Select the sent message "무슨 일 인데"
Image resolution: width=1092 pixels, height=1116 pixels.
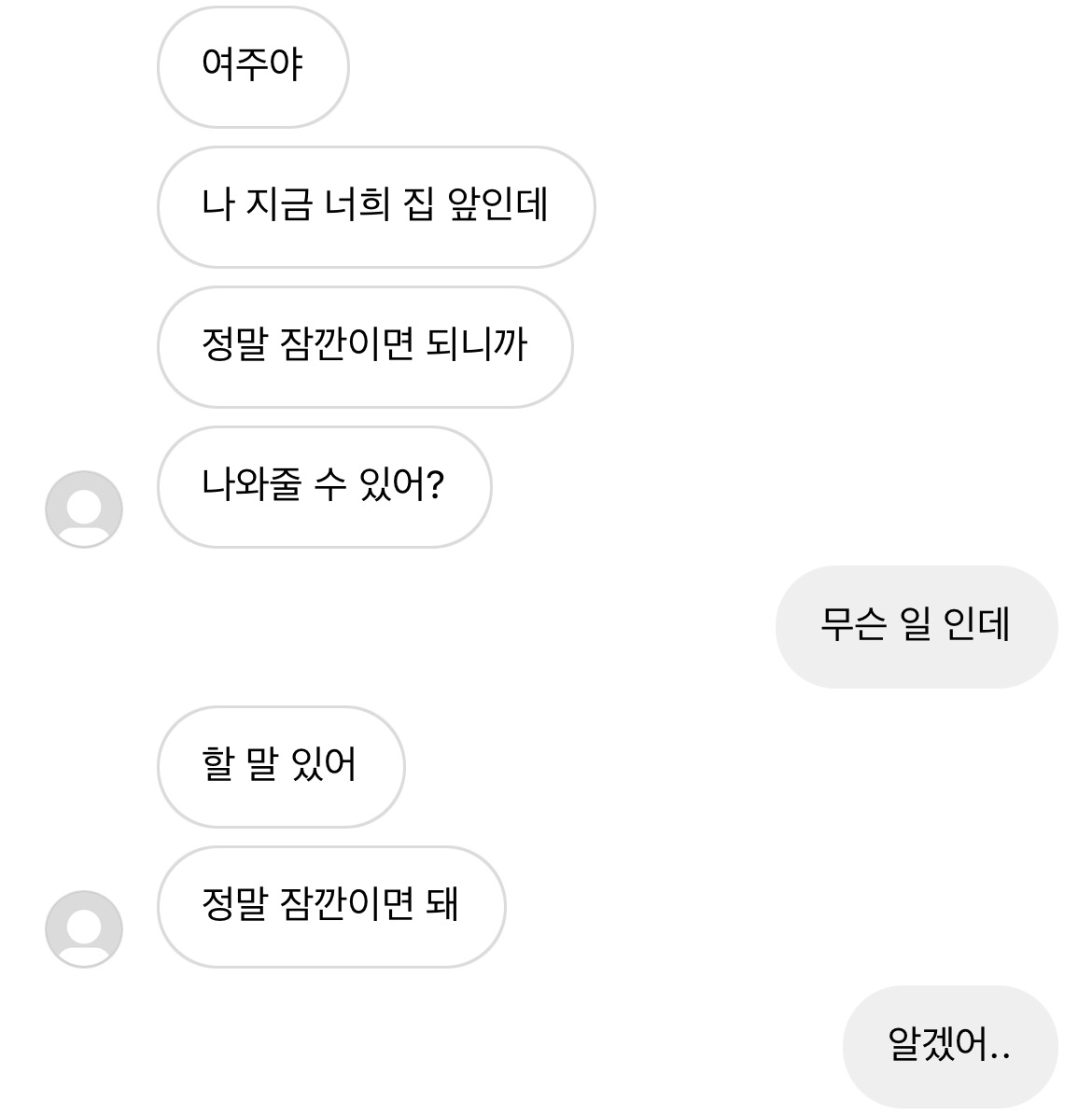point(916,627)
